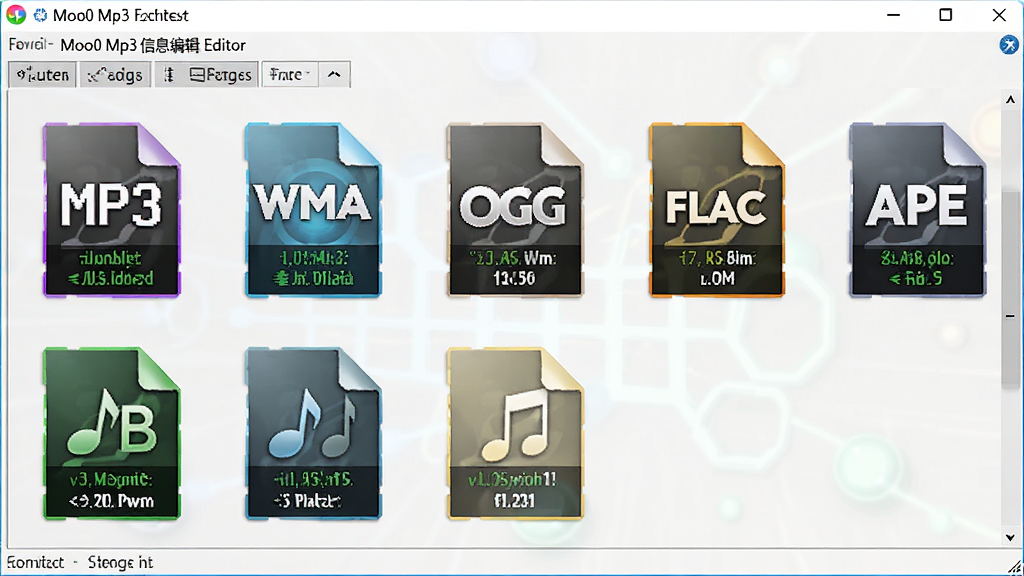This screenshot has height=576, width=1024.
Task: Open the green music-note B file icon
Action: (112, 434)
